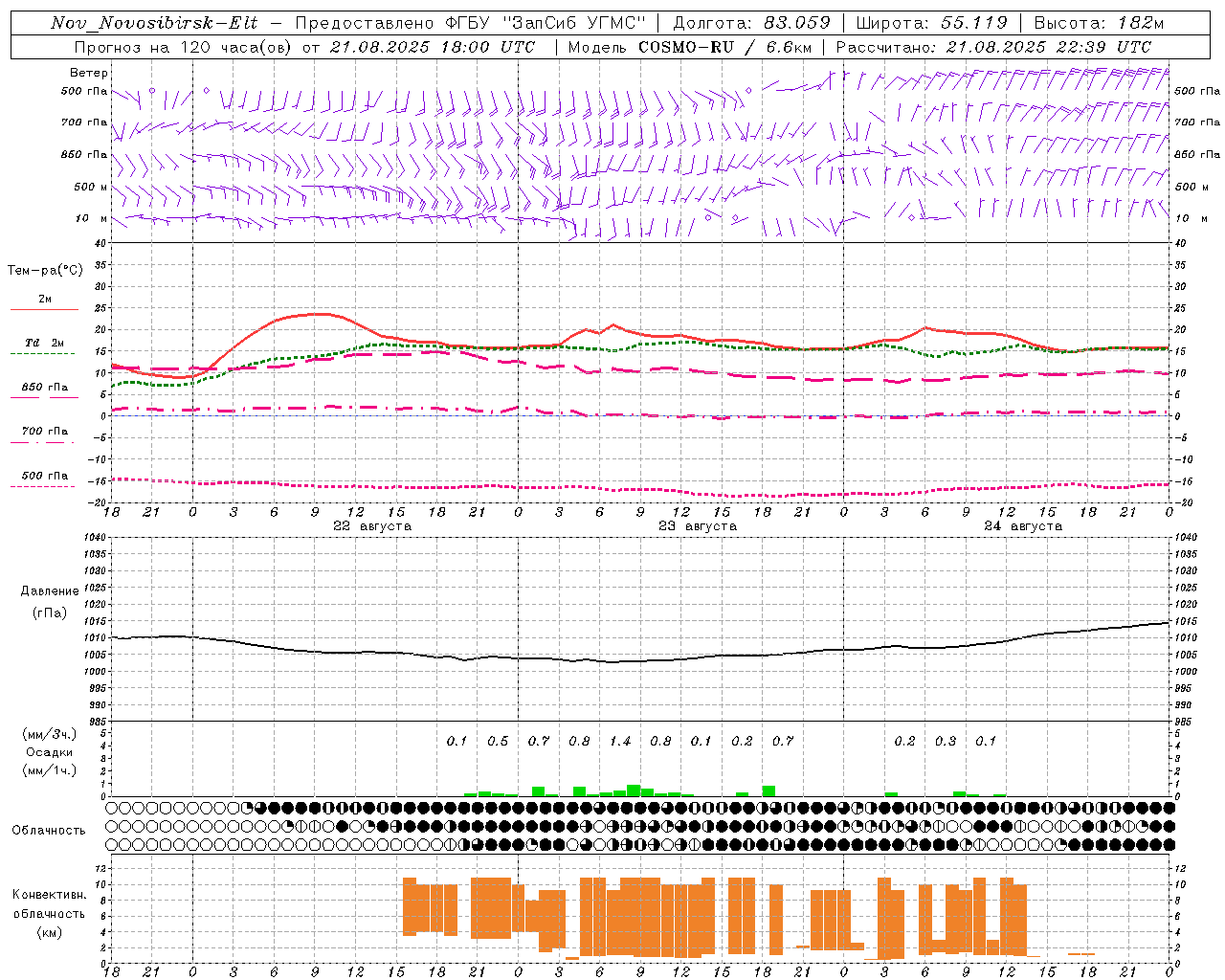1225x980 pixels.
Task: Click the computed timestamp Рассчитано: 21.08.2025 22:39 UTC
Action: 993,47
